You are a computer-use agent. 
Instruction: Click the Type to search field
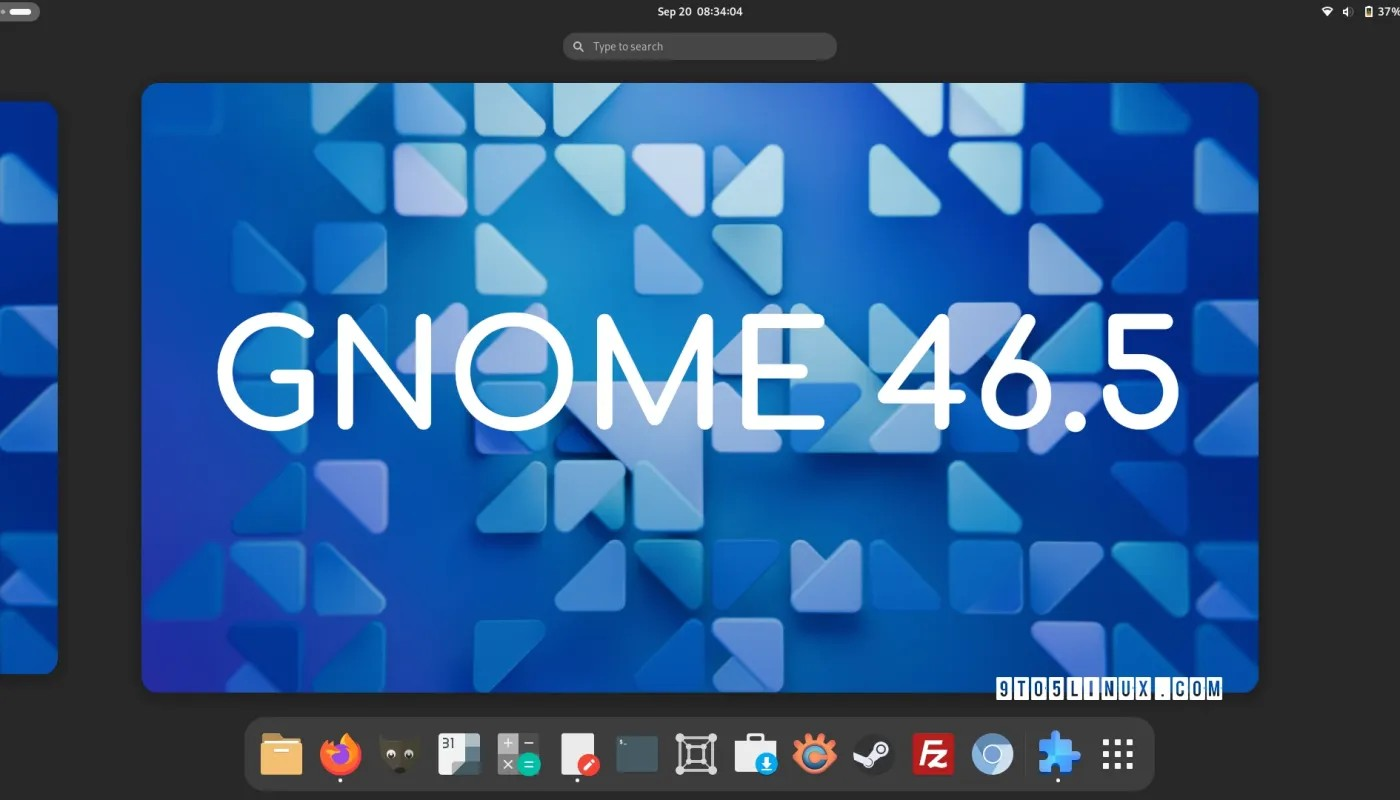(699, 46)
